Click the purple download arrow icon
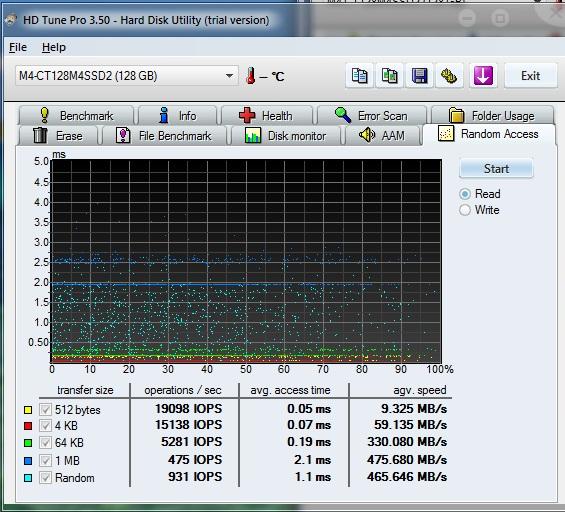Viewport: 565px width, 512px height. (x=483, y=76)
